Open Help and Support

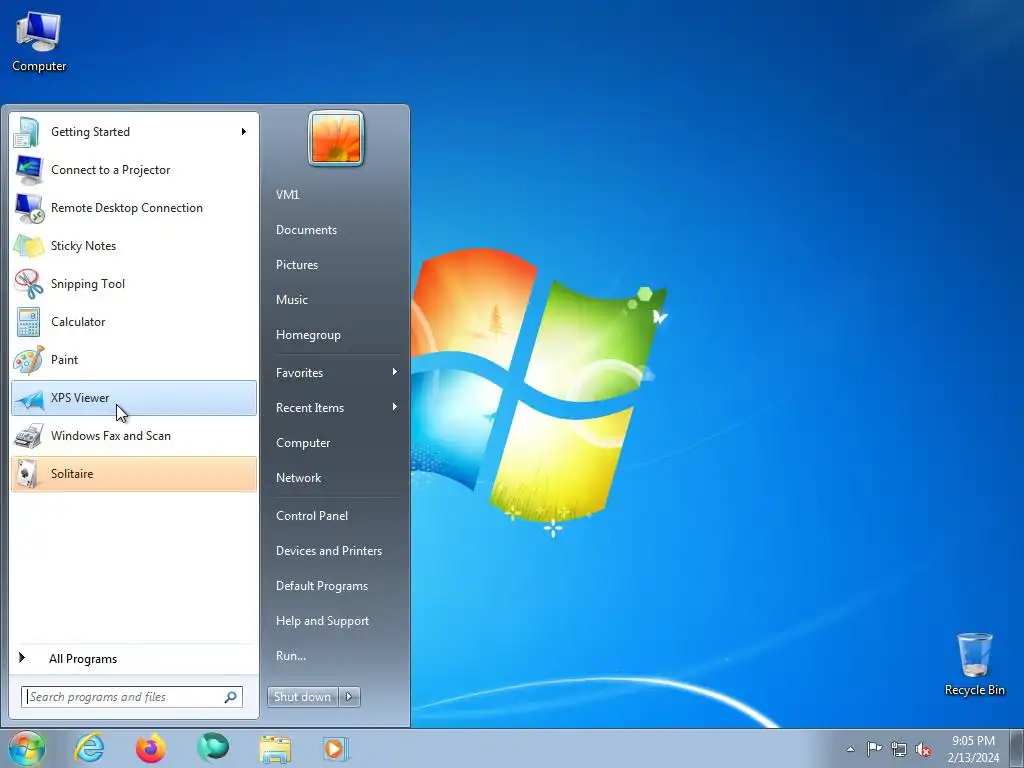(x=322, y=621)
